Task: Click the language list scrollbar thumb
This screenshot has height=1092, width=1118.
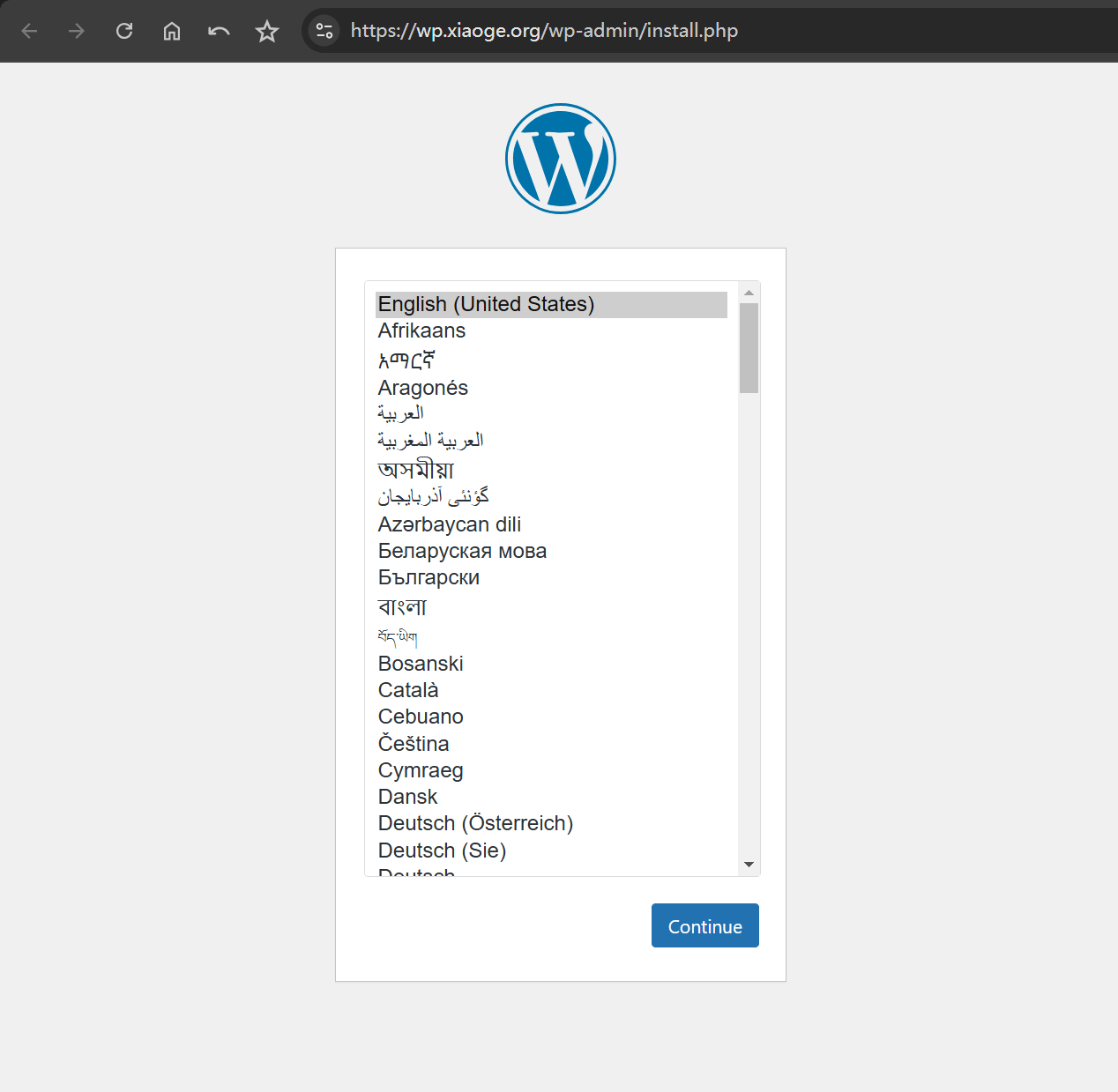Action: coord(749,346)
